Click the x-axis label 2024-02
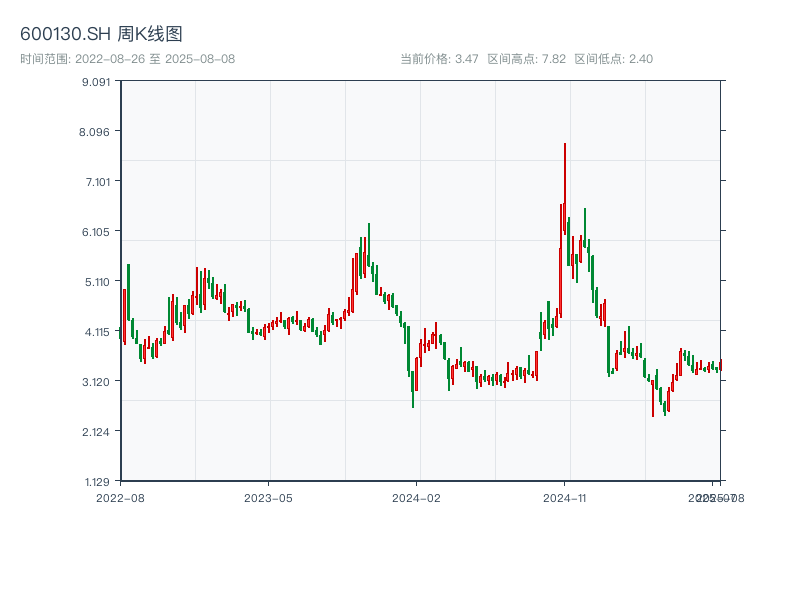 click(x=416, y=498)
